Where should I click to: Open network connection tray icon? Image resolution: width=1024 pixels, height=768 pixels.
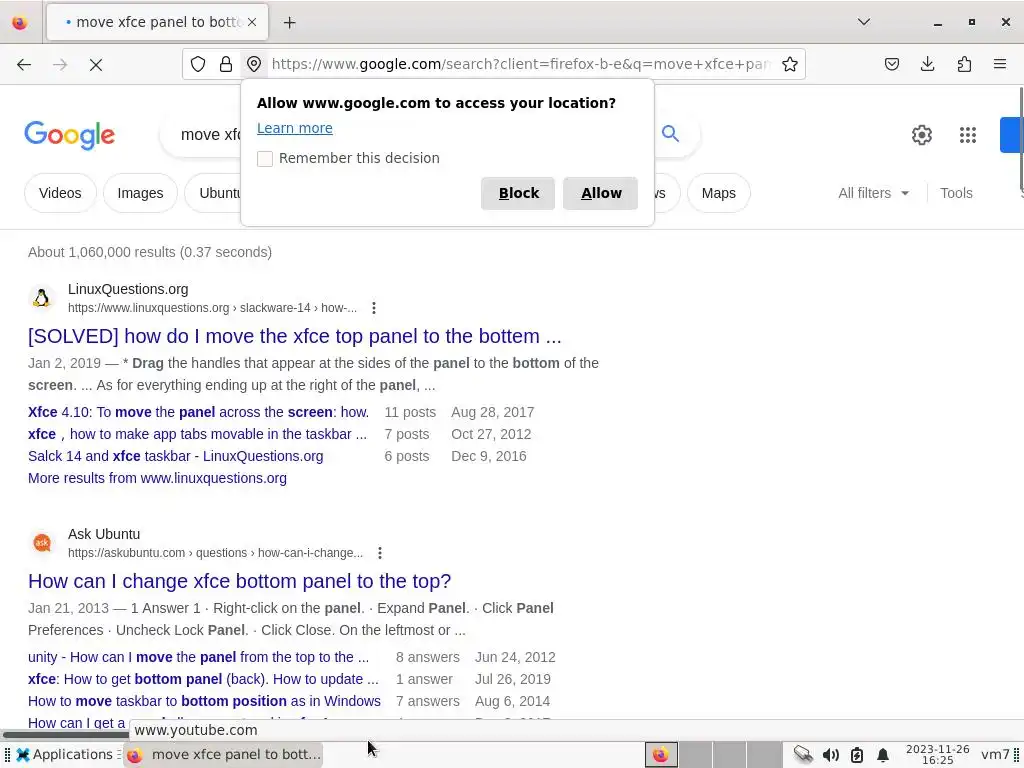tap(803, 754)
